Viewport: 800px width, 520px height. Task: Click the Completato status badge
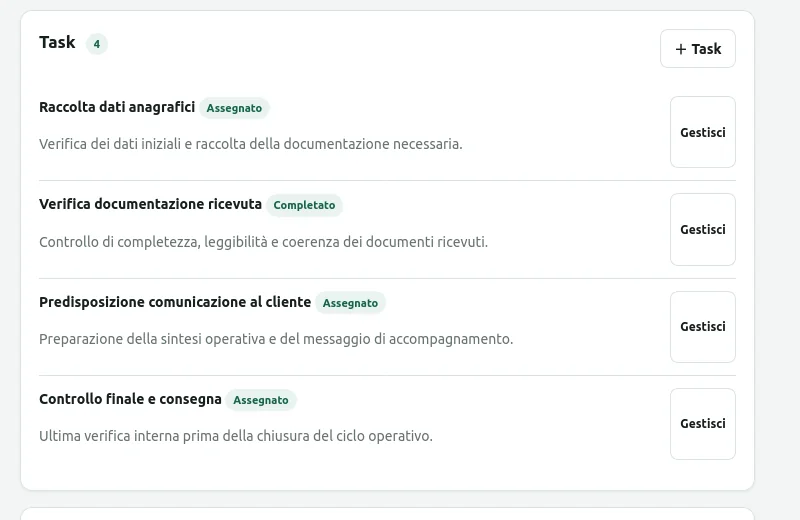[304, 205]
